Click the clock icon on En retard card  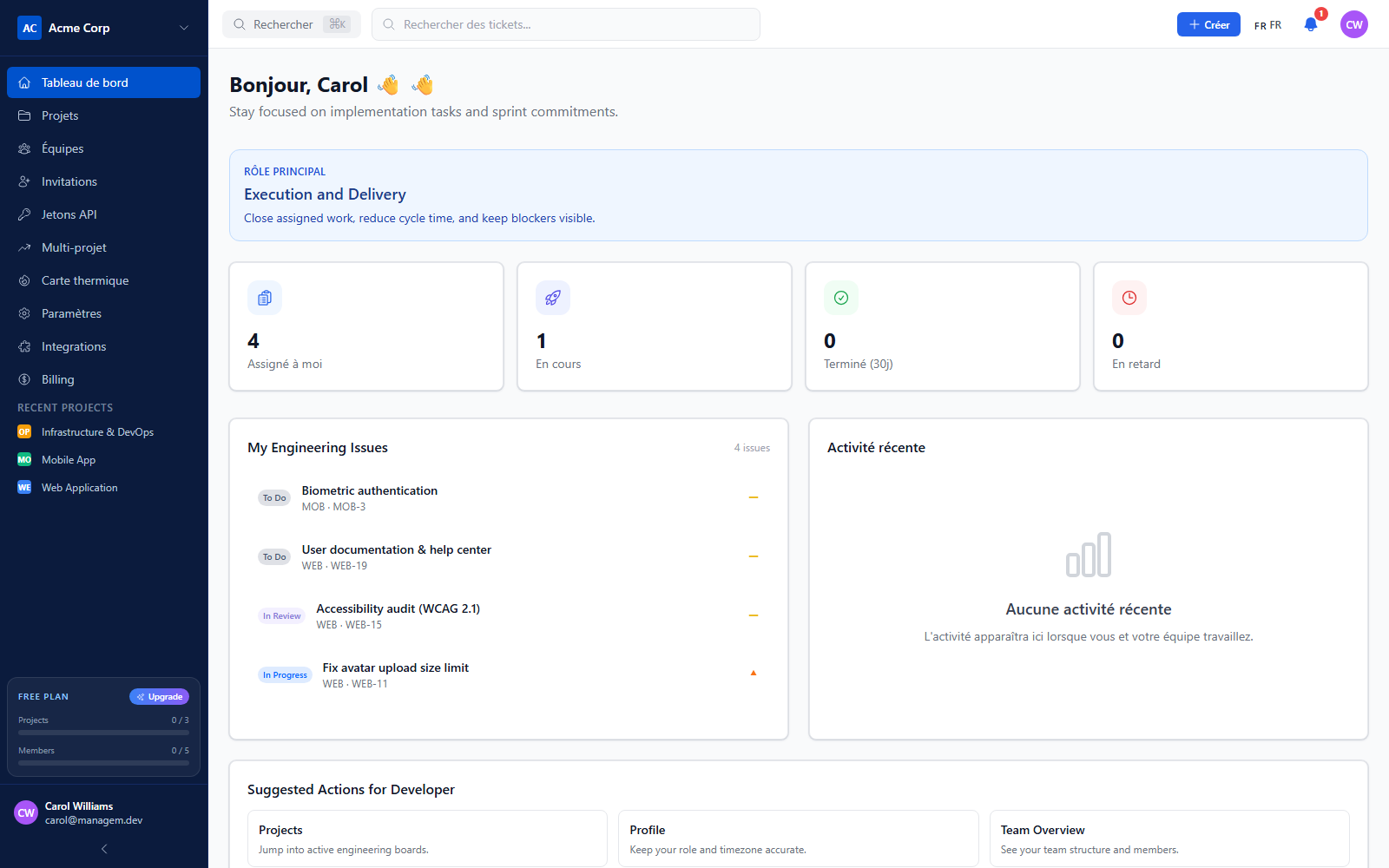1129,298
